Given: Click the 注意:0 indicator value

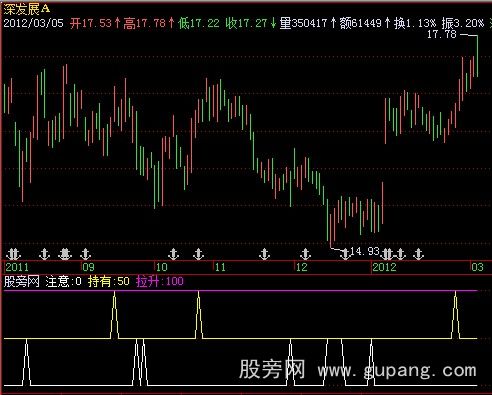Looking at the screenshot, I should click(63, 281).
